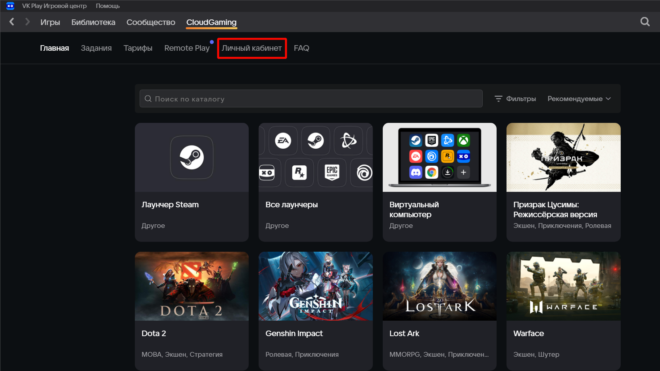660x371 pixels.
Task: Open the Личный кабинет tab
Action: [x=252, y=48]
